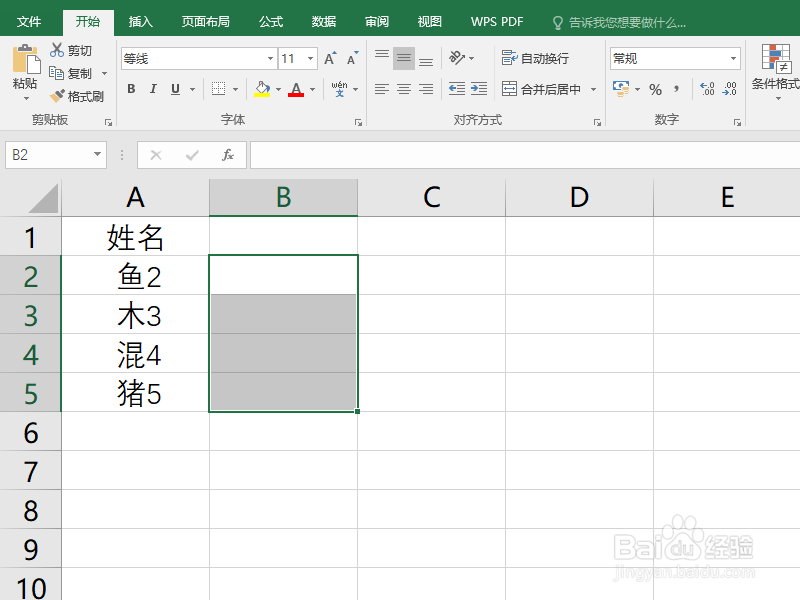Open the Name Box dropdown arrow

[97, 154]
